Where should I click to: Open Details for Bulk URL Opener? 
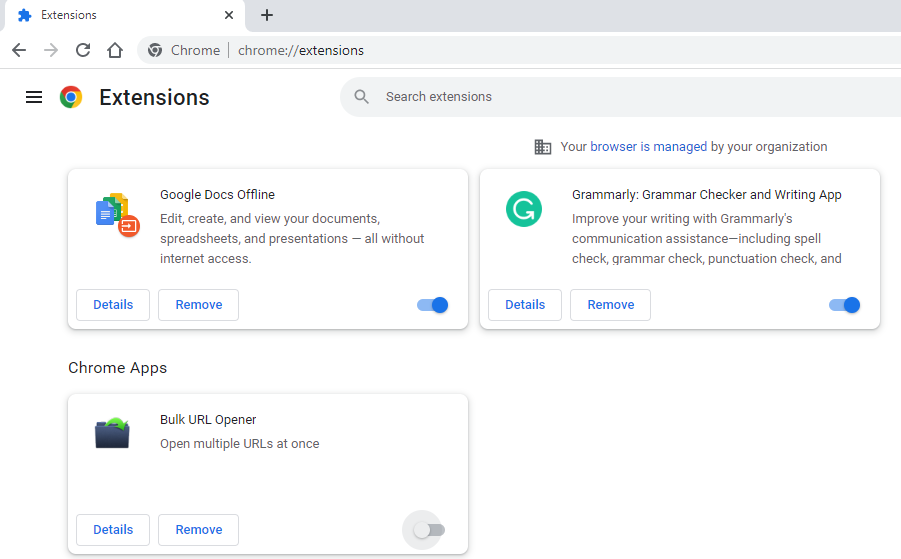point(113,530)
